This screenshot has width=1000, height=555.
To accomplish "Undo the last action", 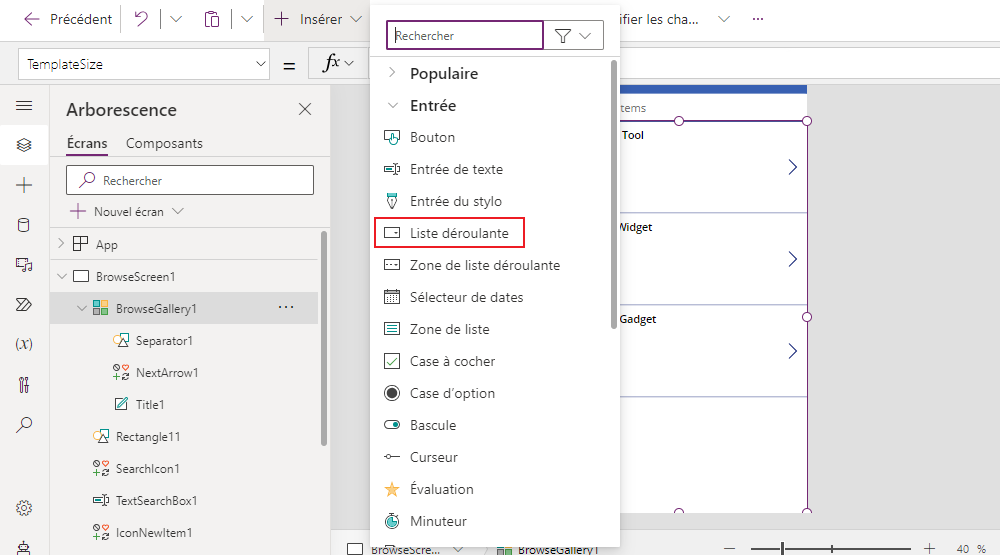I will coord(141,19).
